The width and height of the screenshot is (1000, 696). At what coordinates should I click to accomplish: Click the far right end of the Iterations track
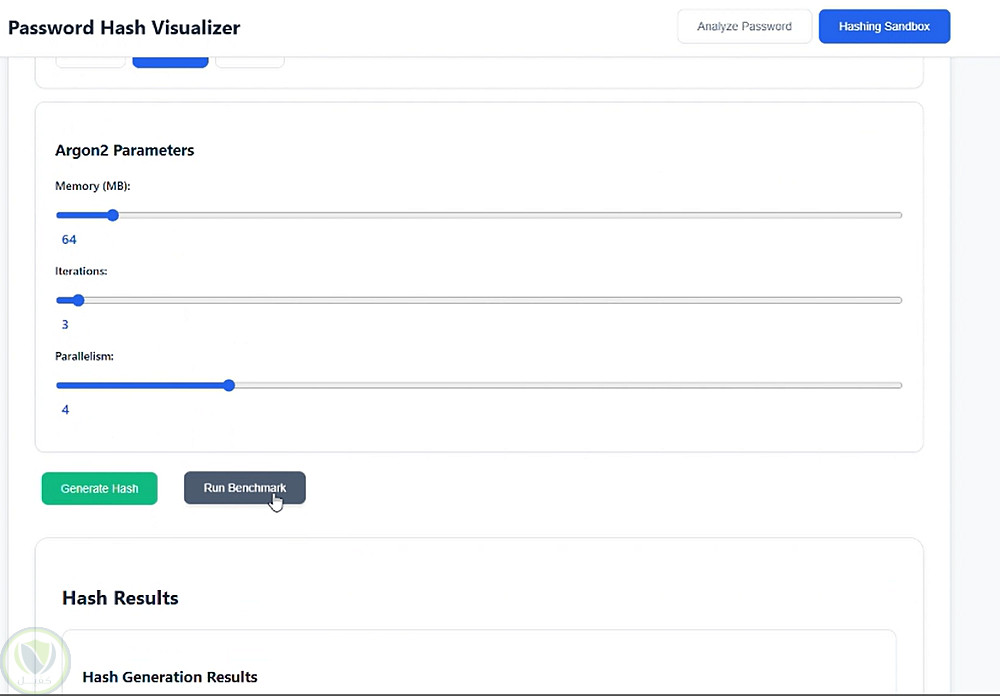pyautogui.click(x=899, y=300)
